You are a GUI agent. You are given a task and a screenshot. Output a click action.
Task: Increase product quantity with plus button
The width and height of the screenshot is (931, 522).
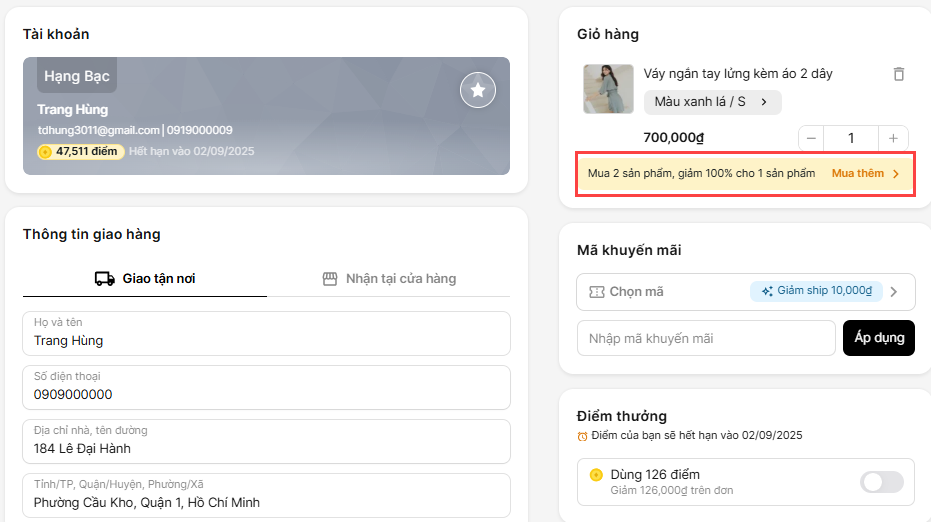892,138
